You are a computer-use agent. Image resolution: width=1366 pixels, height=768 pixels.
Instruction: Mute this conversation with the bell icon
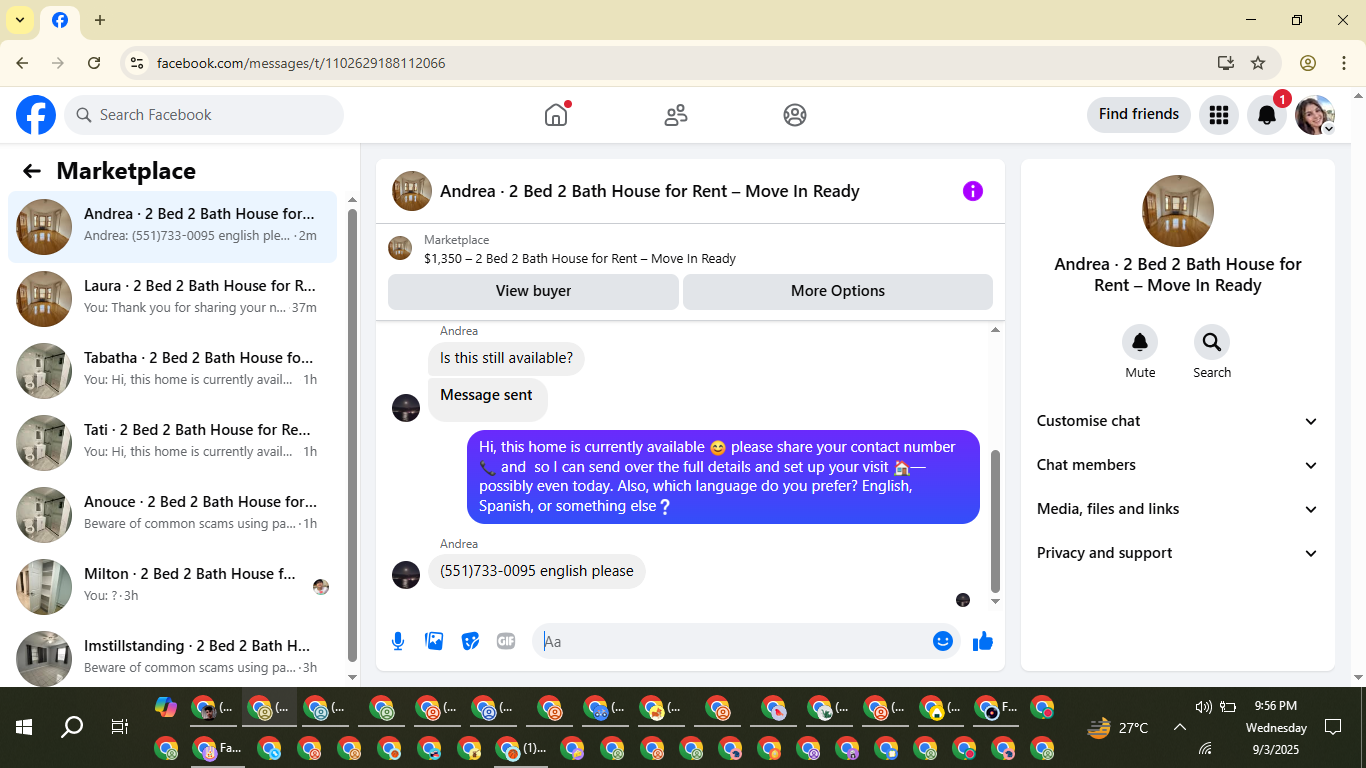click(1140, 343)
